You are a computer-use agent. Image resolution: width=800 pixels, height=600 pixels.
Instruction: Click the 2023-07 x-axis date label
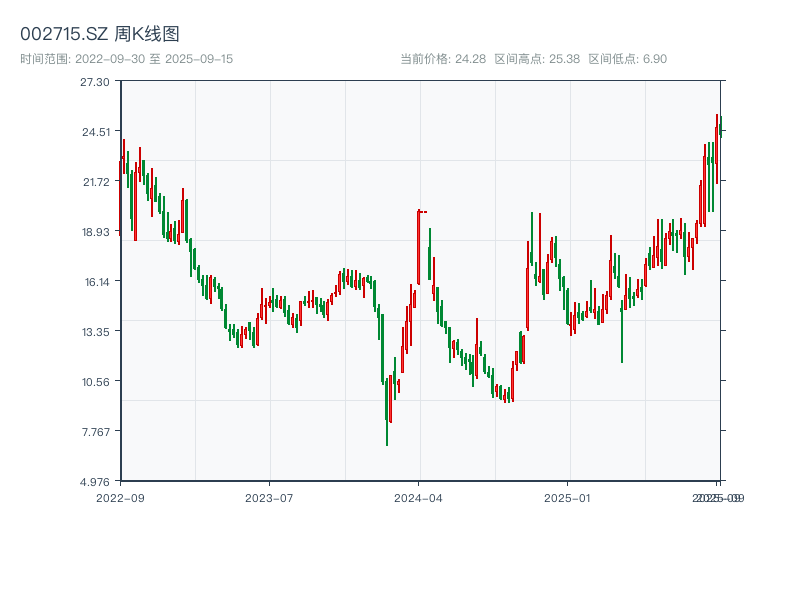point(269,497)
